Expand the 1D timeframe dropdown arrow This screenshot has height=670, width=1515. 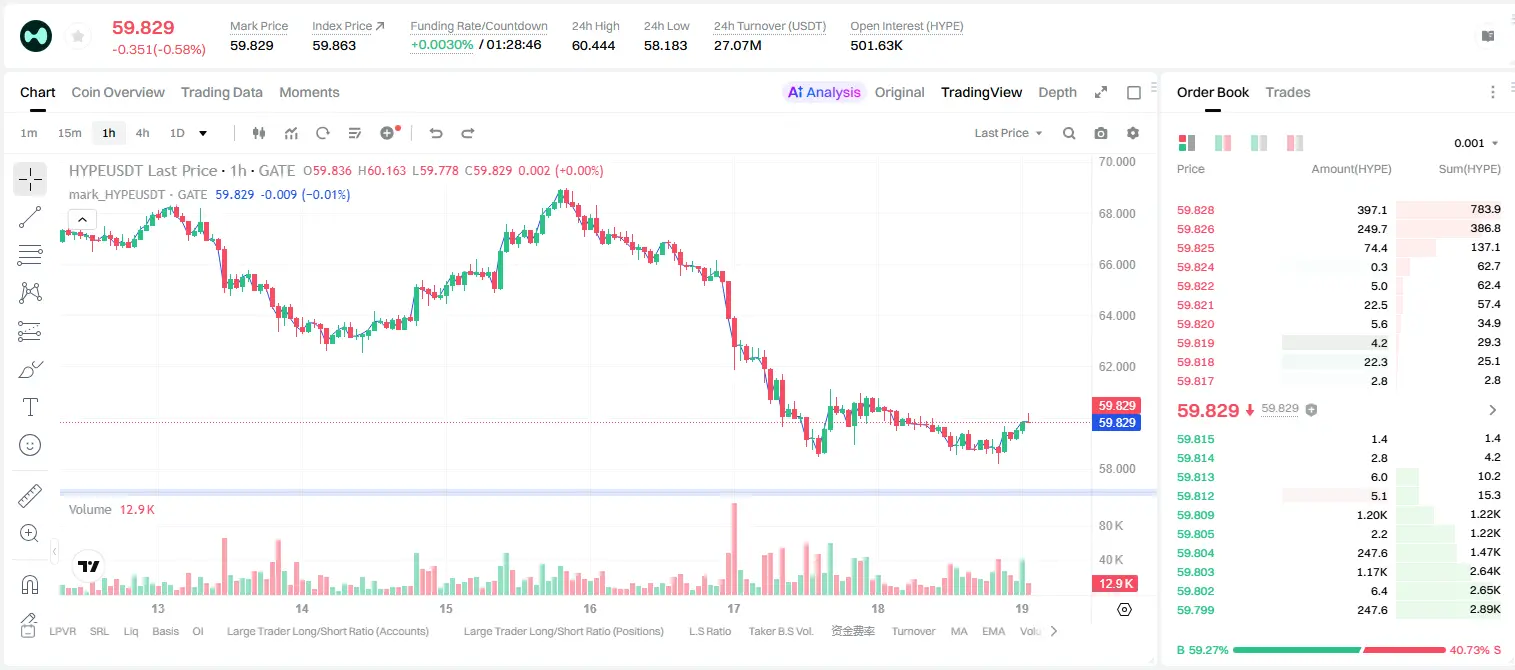[x=203, y=133]
